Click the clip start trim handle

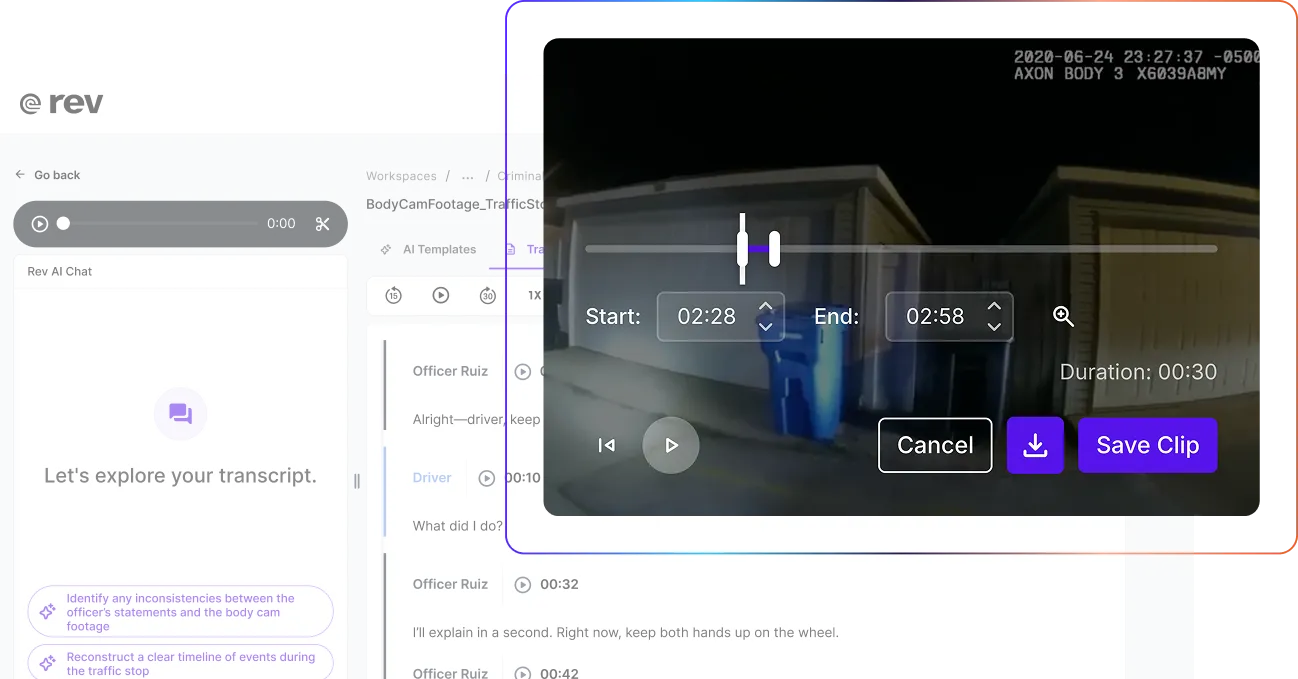[x=742, y=248]
